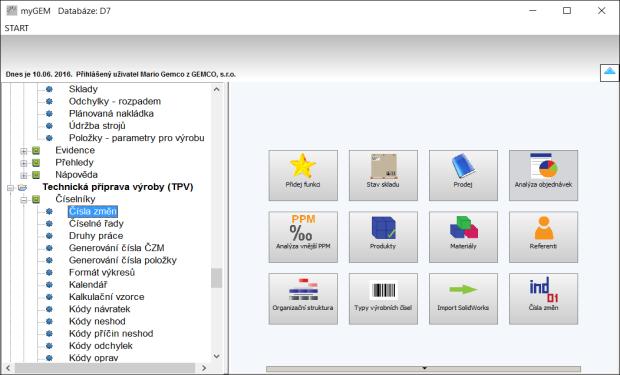This screenshot has height=375, width=620.
Task: Open the START menu
Action: coord(17,28)
